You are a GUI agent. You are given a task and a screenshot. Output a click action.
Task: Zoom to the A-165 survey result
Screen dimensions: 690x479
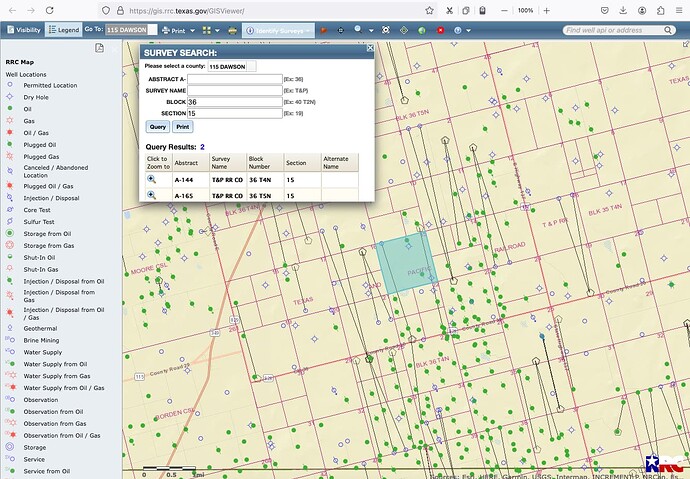tap(152, 195)
